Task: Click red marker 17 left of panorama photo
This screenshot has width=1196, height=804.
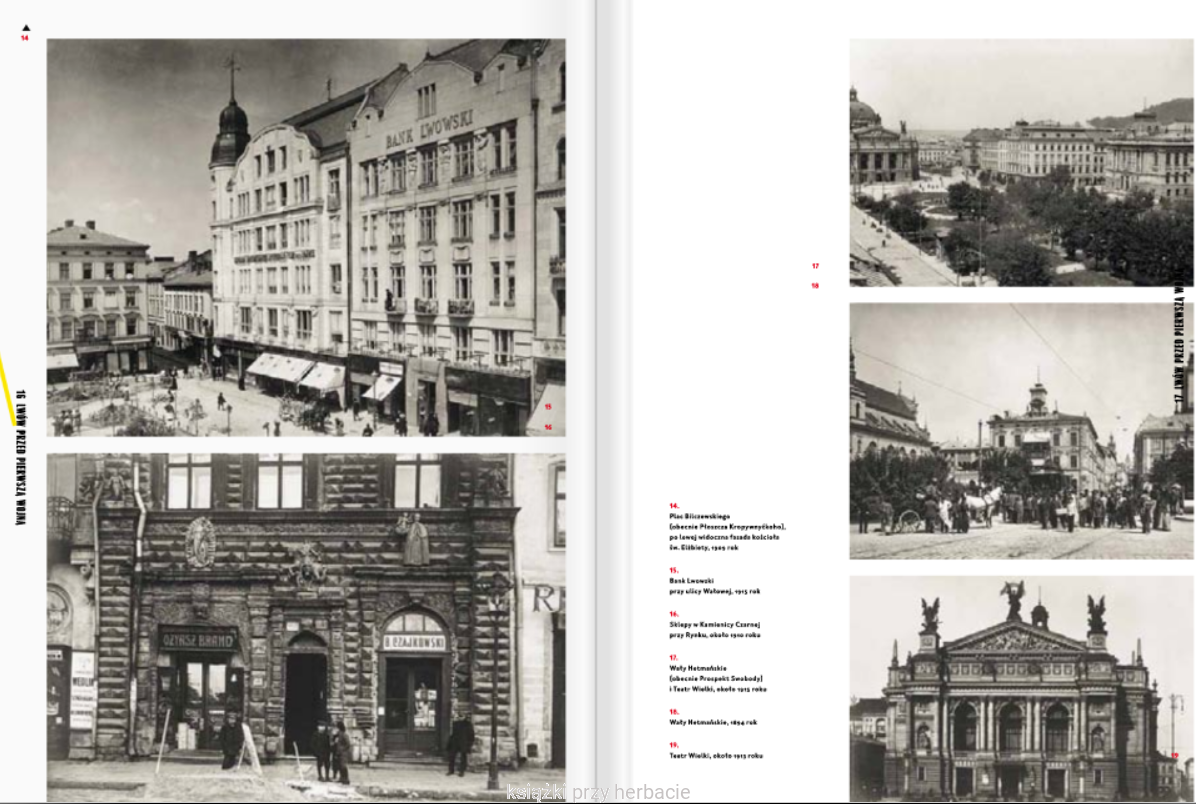Action: (x=815, y=266)
